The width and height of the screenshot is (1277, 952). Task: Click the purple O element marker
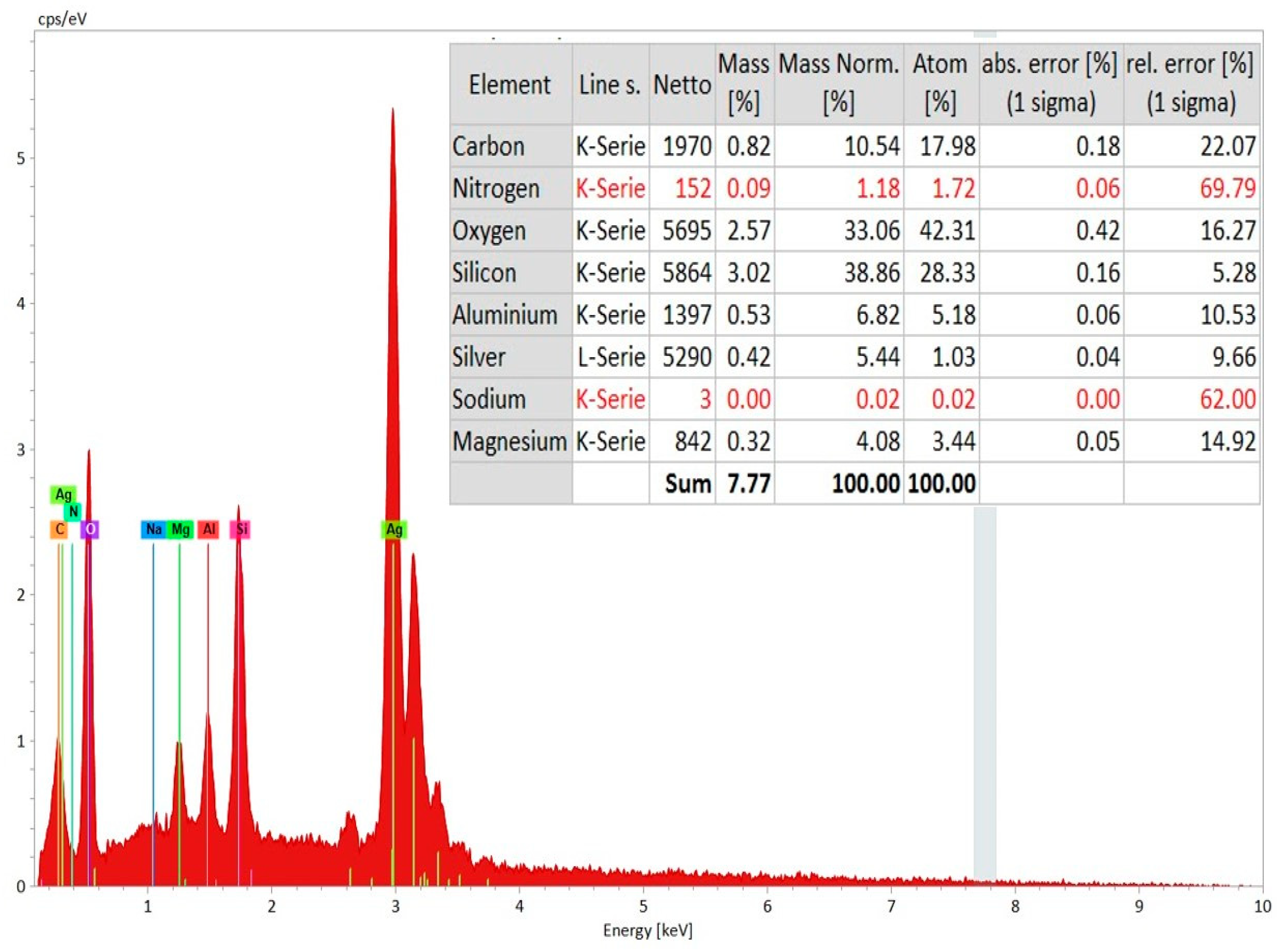point(90,529)
